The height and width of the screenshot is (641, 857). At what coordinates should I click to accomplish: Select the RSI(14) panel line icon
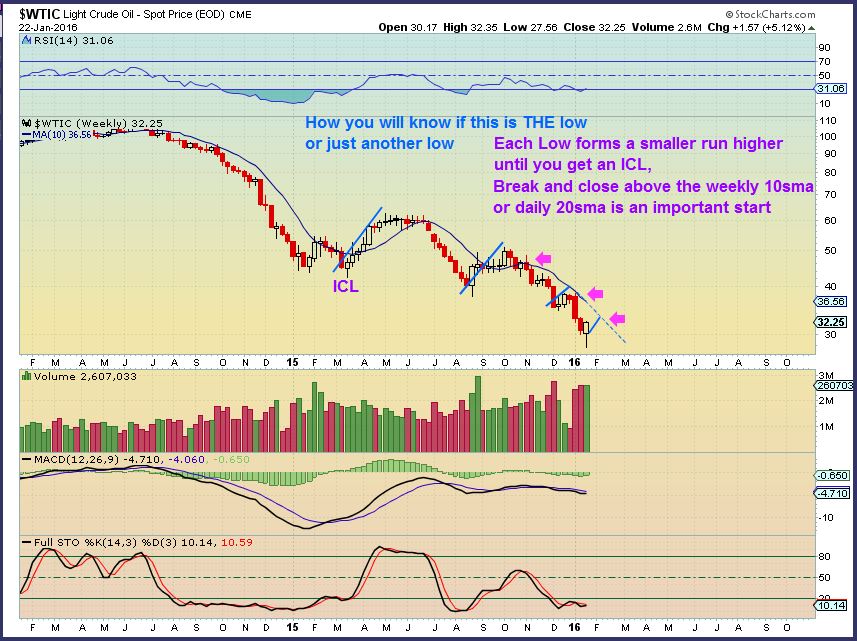tap(27, 41)
